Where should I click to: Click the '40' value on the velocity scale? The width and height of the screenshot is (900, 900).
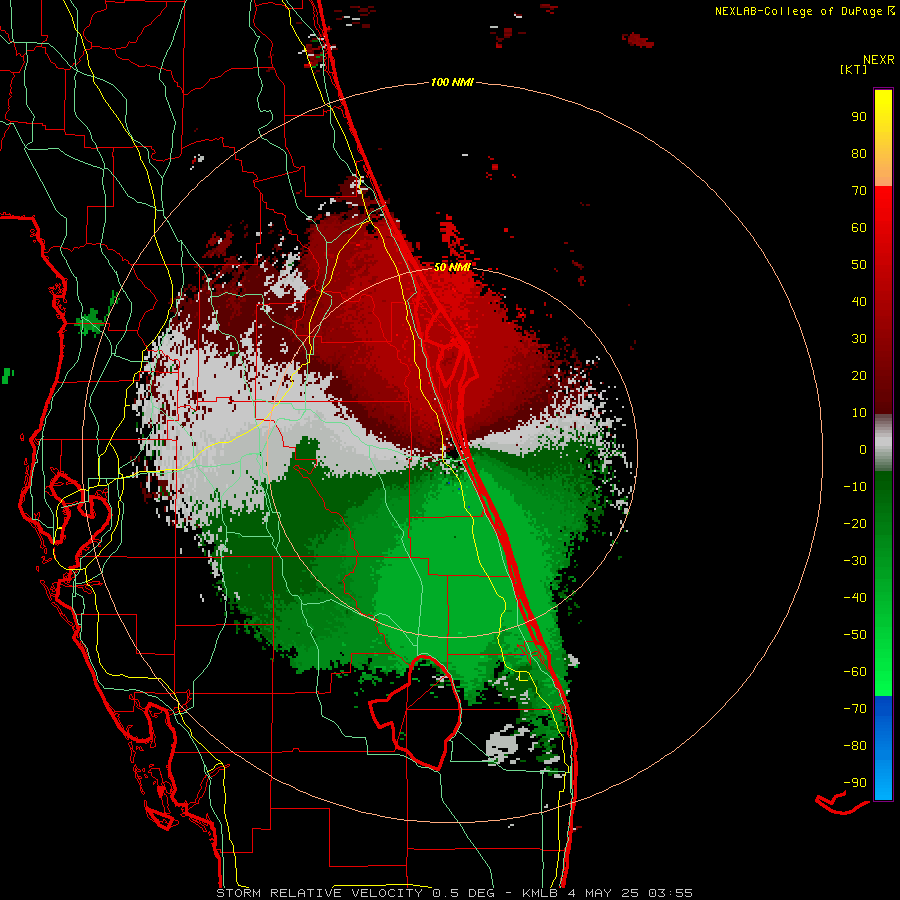tap(859, 301)
